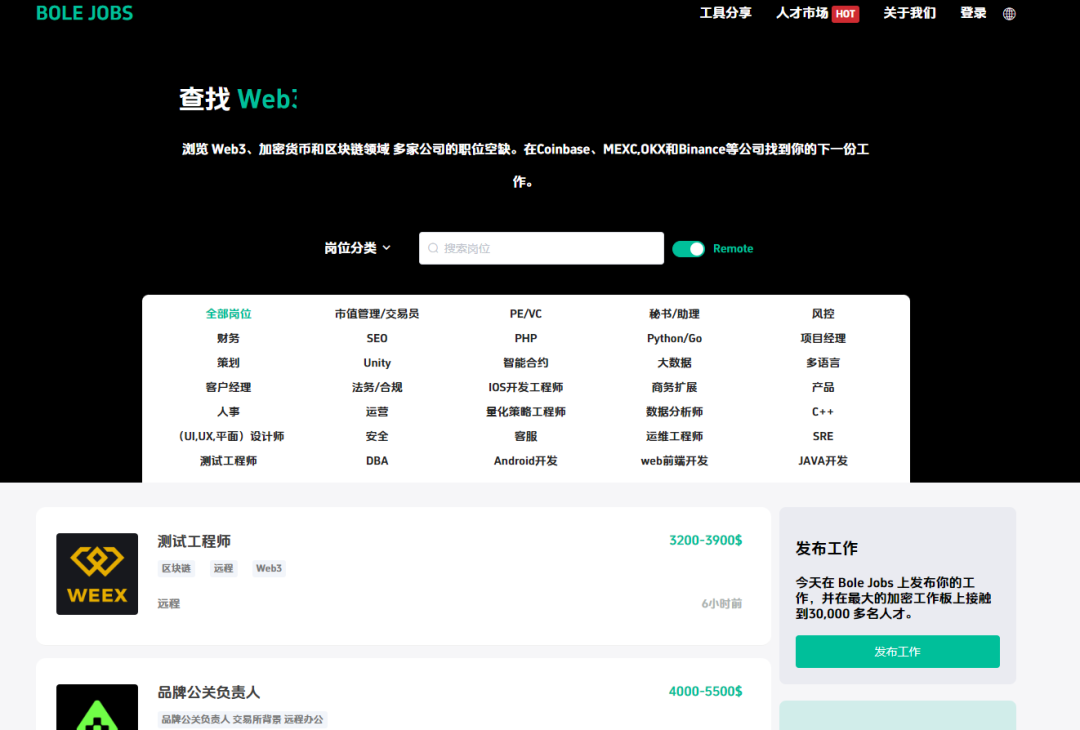
Task: Select 秘书/助理 category
Action: [x=674, y=314]
